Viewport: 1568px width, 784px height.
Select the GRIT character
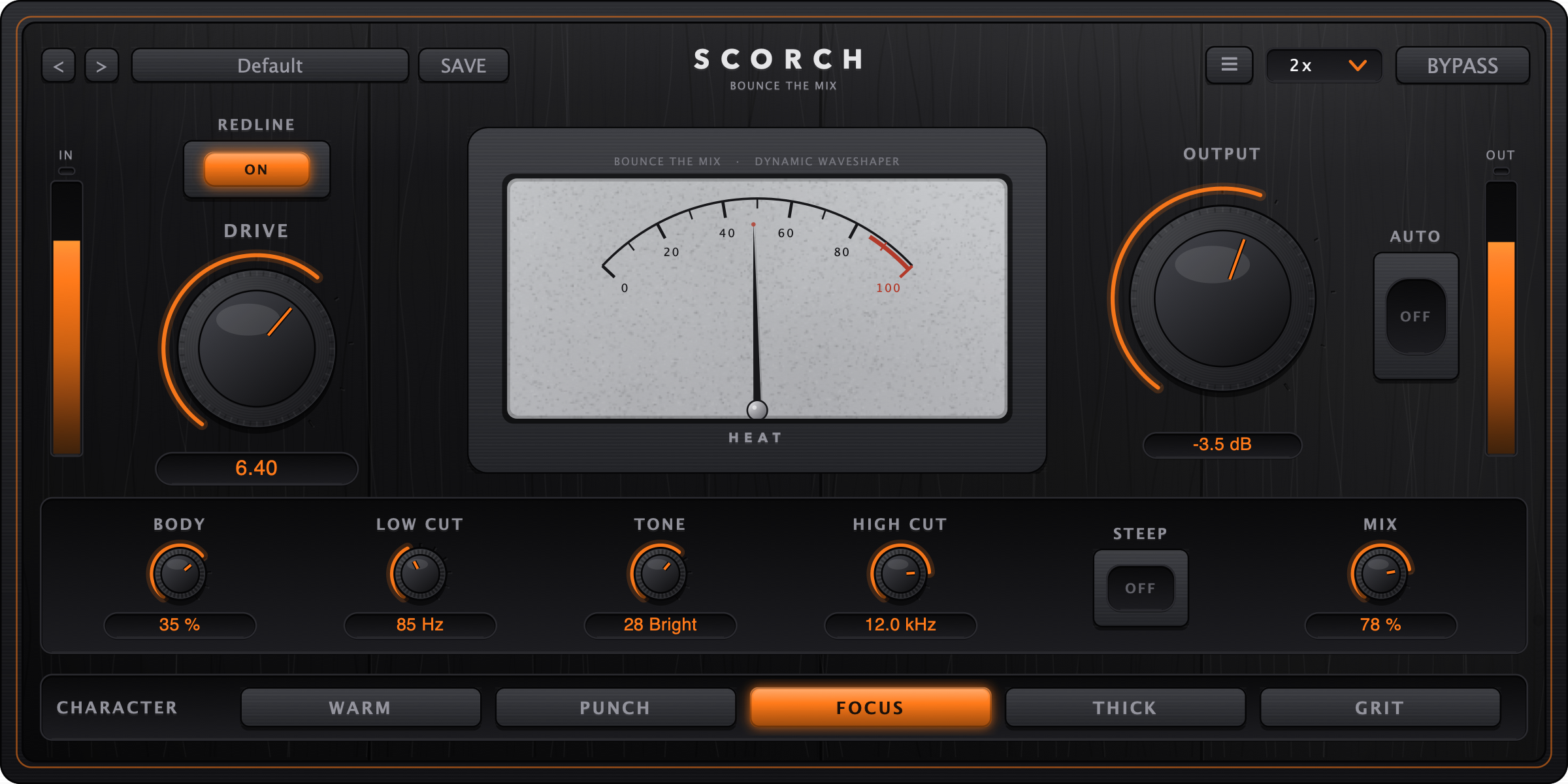[x=1380, y=708]
